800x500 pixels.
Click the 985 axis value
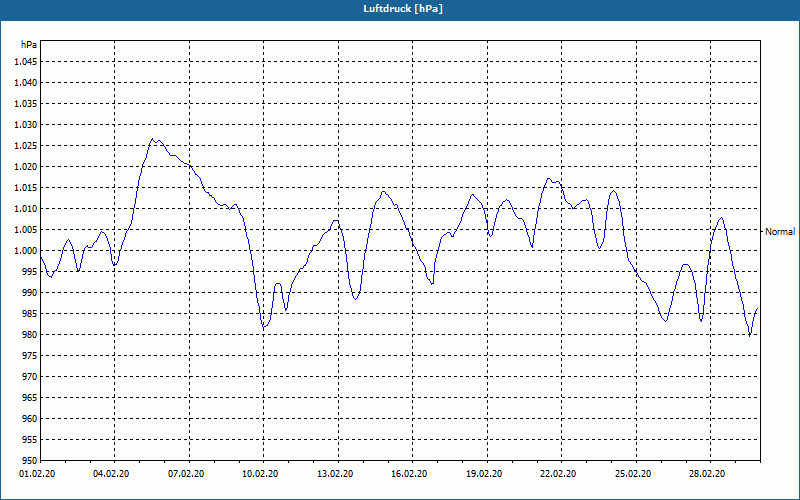(x=30, y=314)
